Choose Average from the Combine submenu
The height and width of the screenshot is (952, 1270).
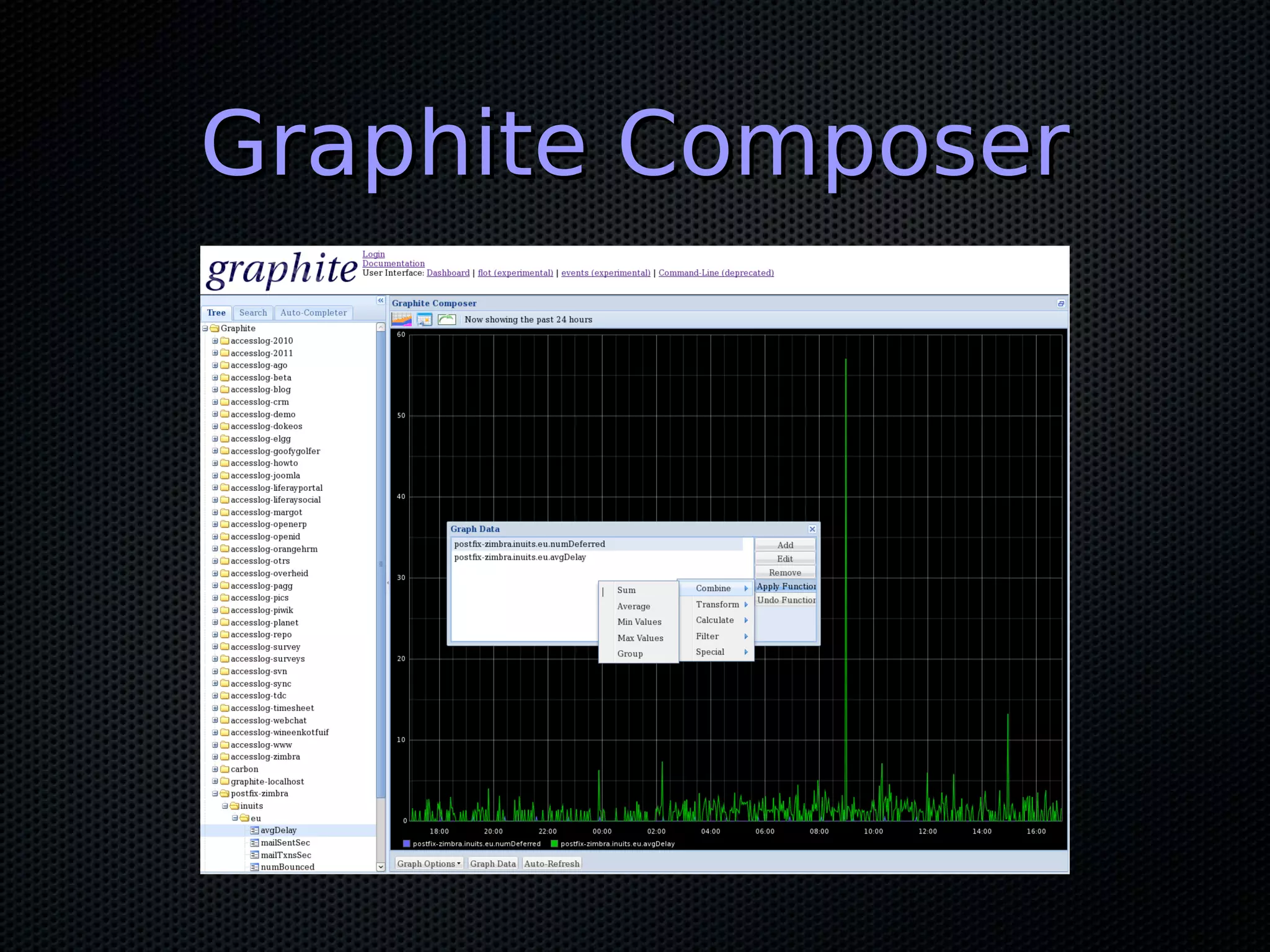638,606
